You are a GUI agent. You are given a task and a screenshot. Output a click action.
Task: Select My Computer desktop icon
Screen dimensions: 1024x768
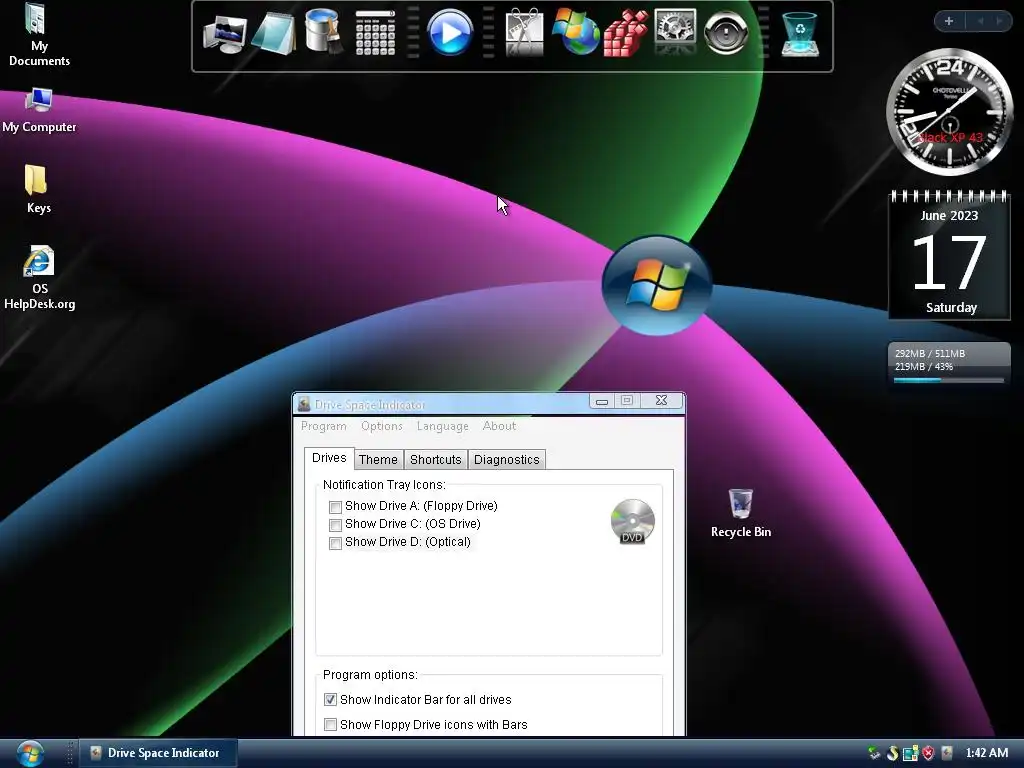click(39, 111)
